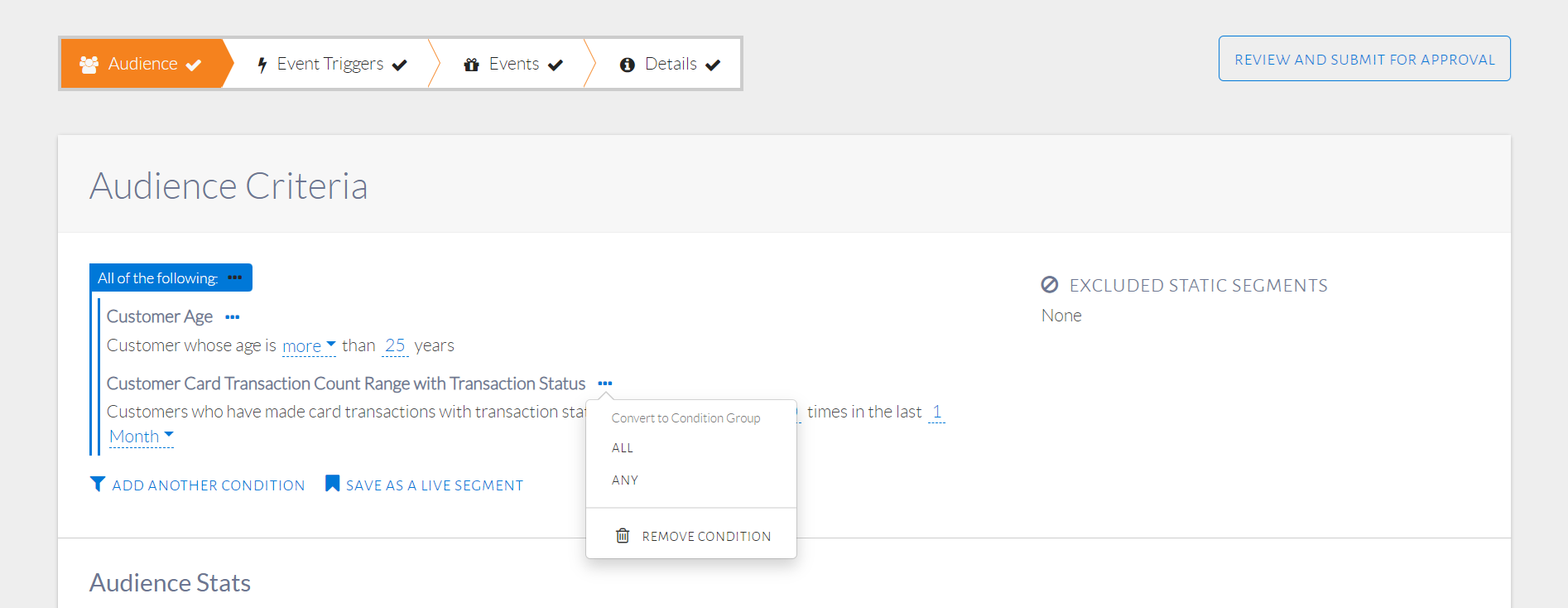Screen dimensions: 1568x608
Task: Click the Audience people icon
Action: (89, 64)
